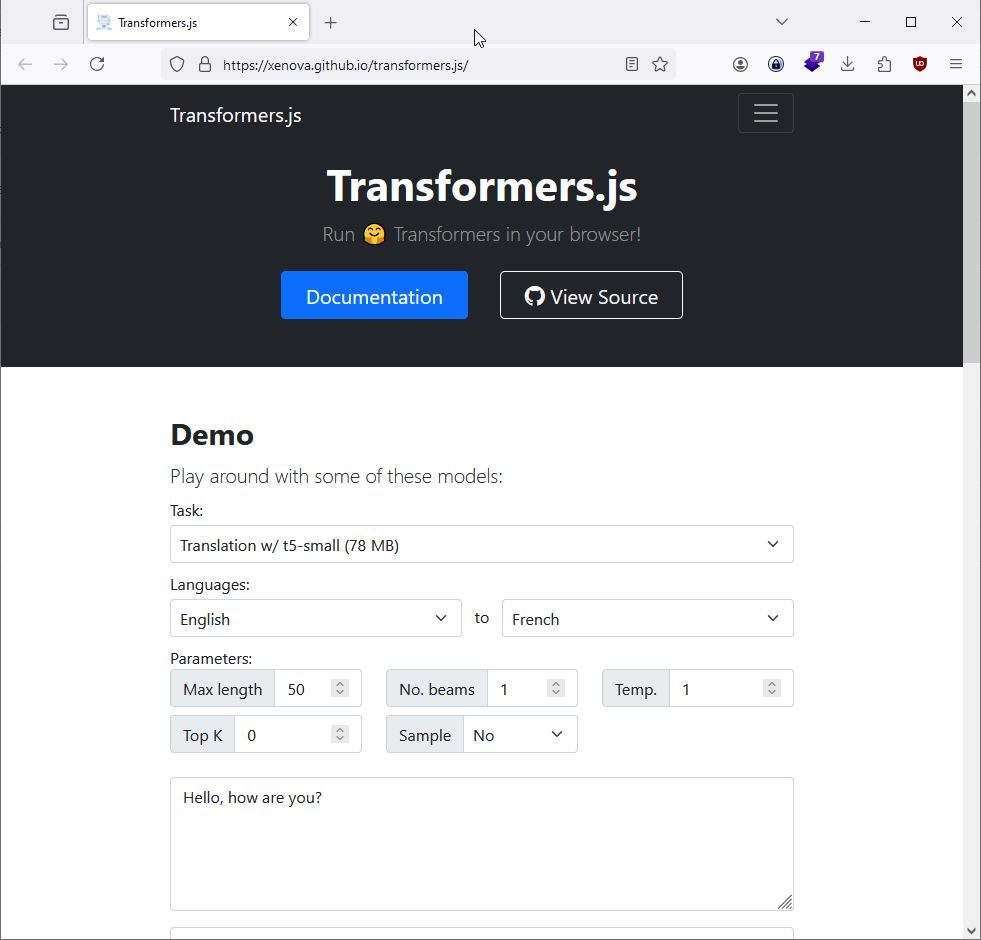Open a new browser tab

click(x=331, y=23)
